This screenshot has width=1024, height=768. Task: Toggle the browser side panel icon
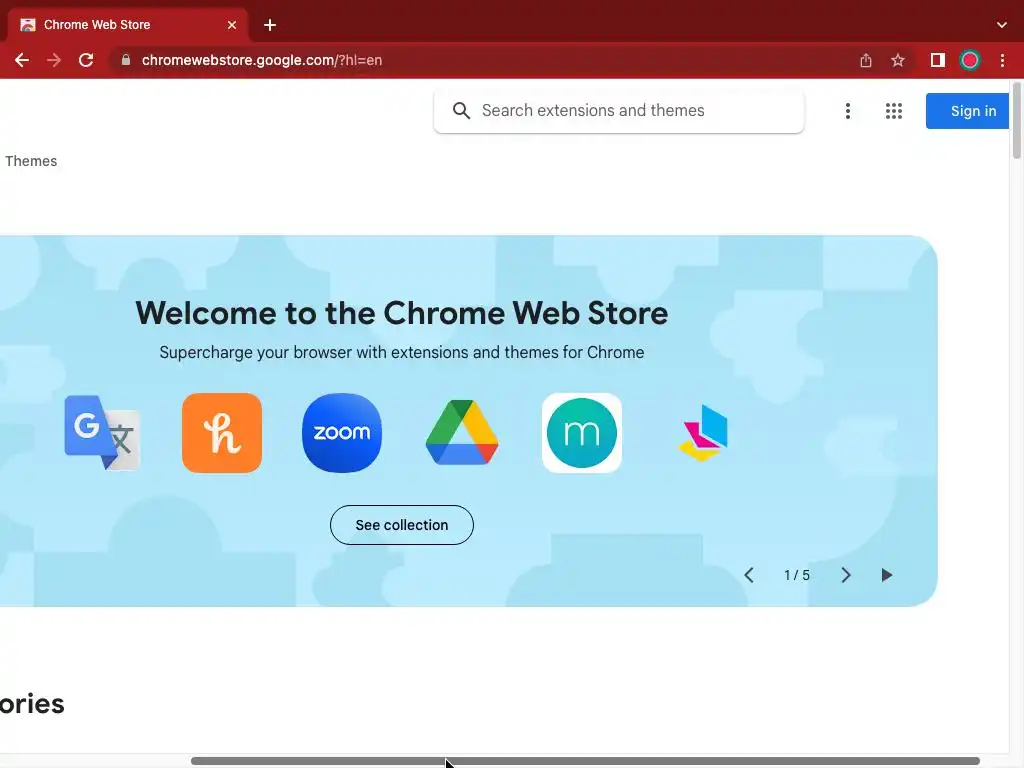938,60
